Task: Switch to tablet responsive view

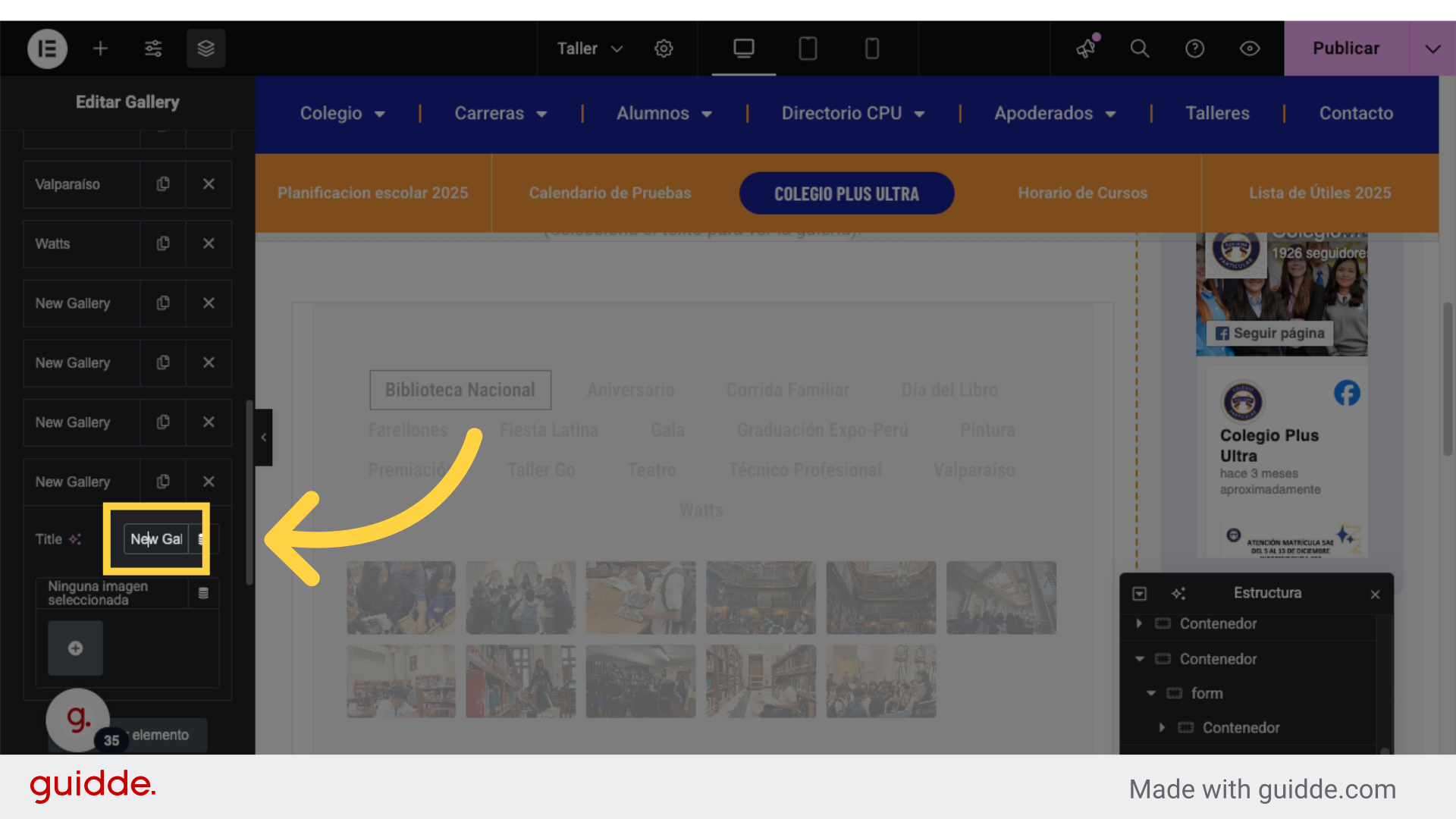Action: tap(808, 49)
